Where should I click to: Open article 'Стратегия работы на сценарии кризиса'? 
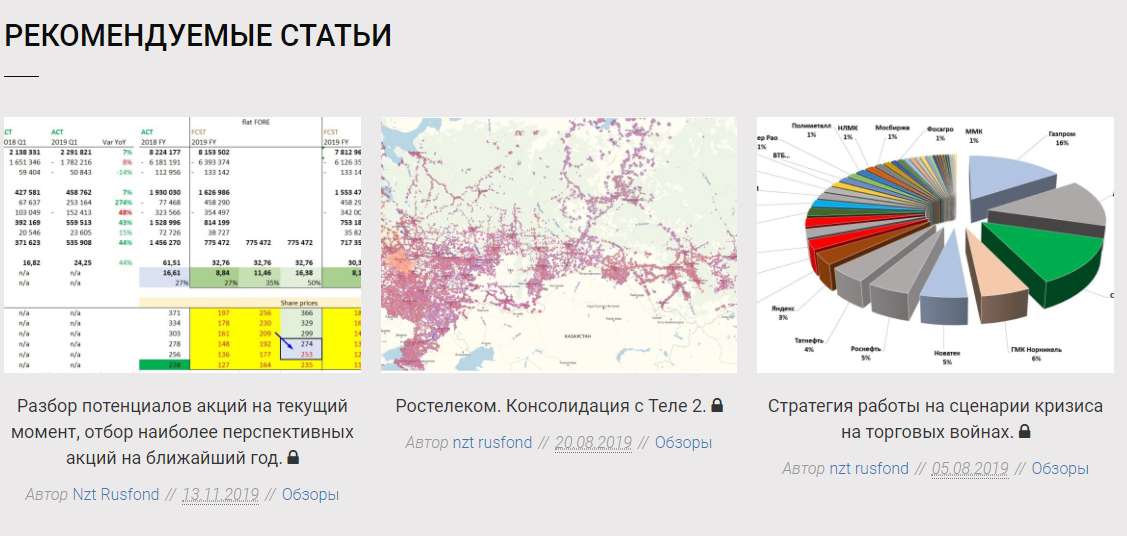coord(935,407)
